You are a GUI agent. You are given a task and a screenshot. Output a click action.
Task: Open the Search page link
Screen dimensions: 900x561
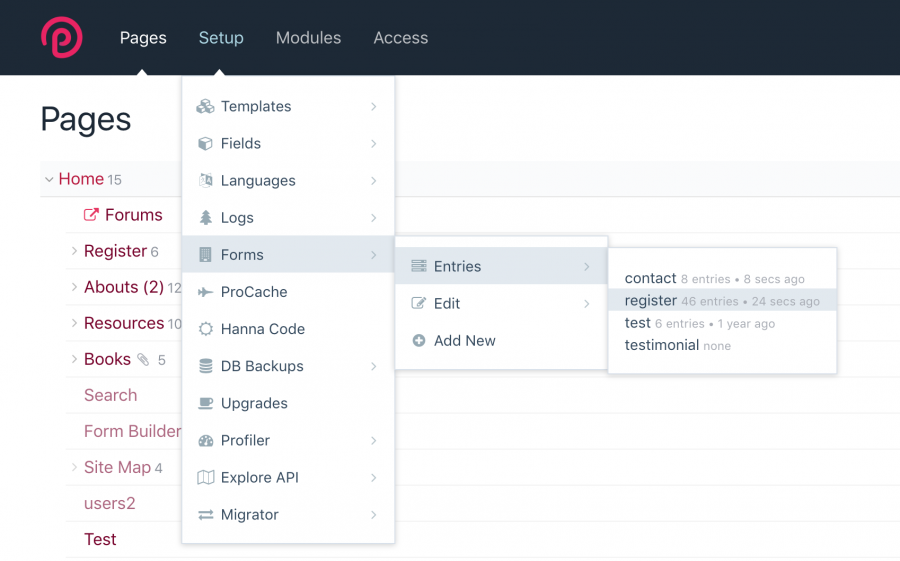(111, 395)
